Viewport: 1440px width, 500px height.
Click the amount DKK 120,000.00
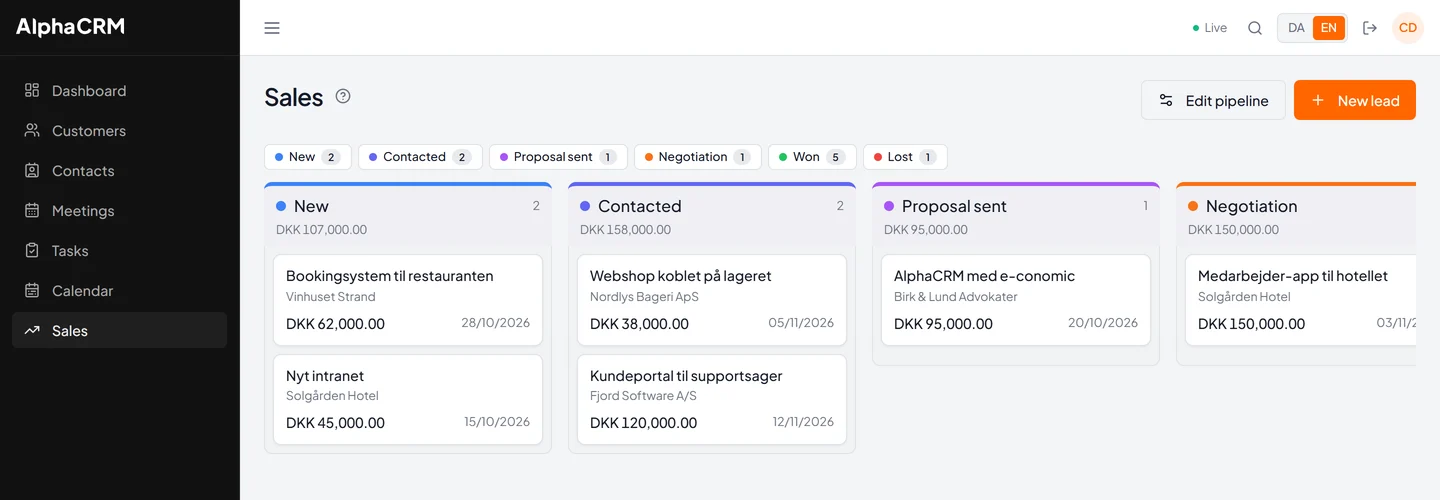tap(643, 423)
